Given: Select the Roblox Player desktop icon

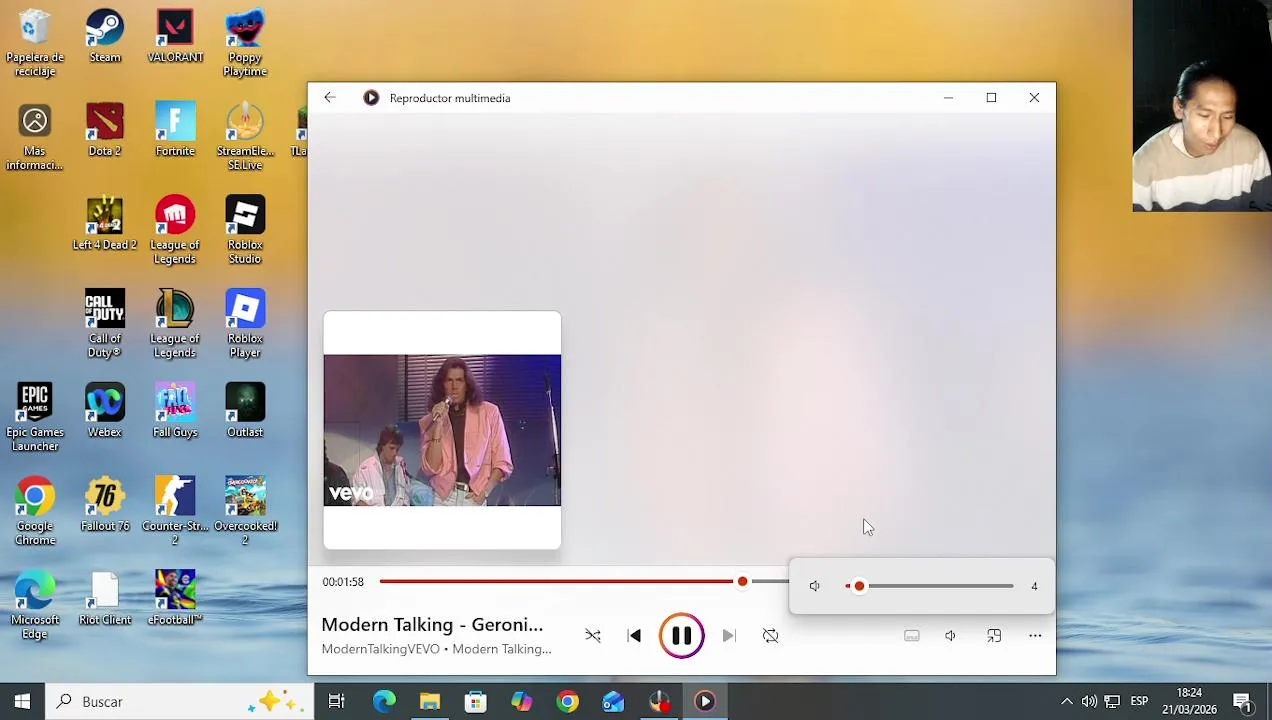Looking at the screenshot, I should (245, 325).
